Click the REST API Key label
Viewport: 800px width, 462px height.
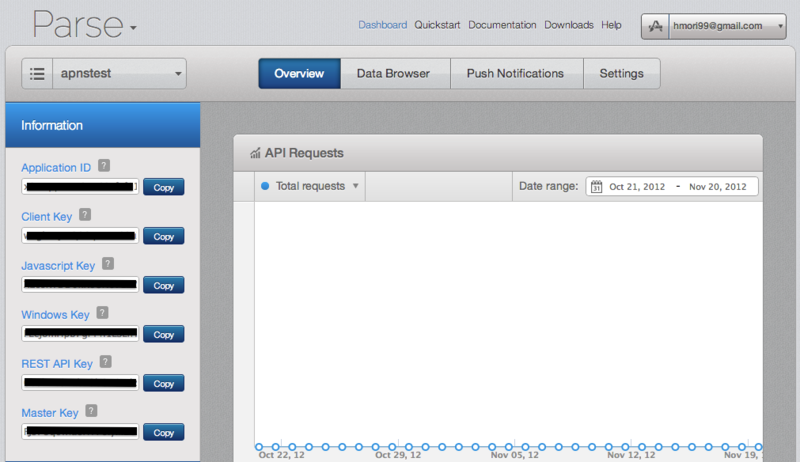click(57, 364)
